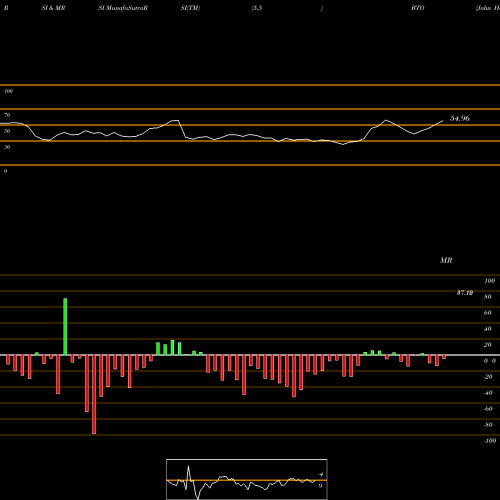500x500 pixels.
Task: Click the 'SI MunafaSutraR' header text
Action: point(123,8)
